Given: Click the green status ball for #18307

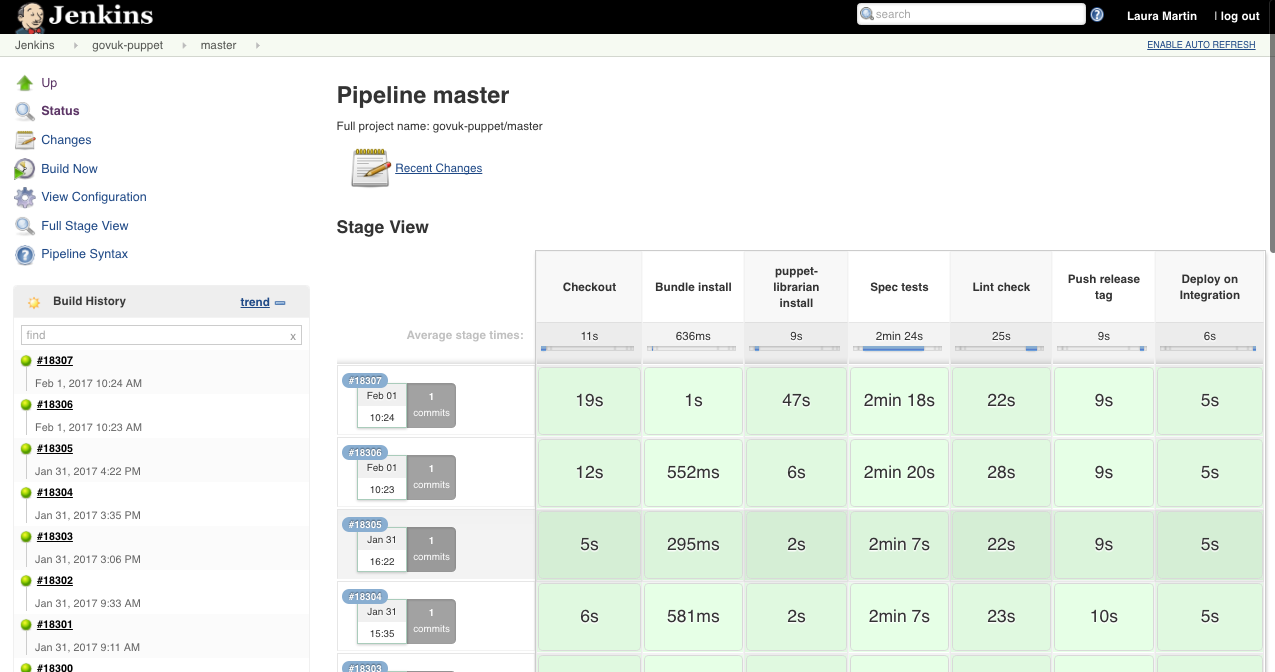Looking at the screenshot, I should point(26,361).
